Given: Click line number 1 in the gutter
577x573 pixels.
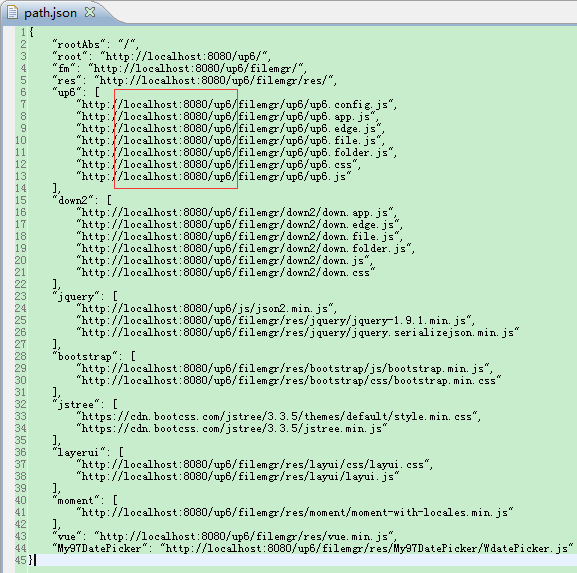Looking at the screenshot, I should pyautogui.click(x=24, y=32).
